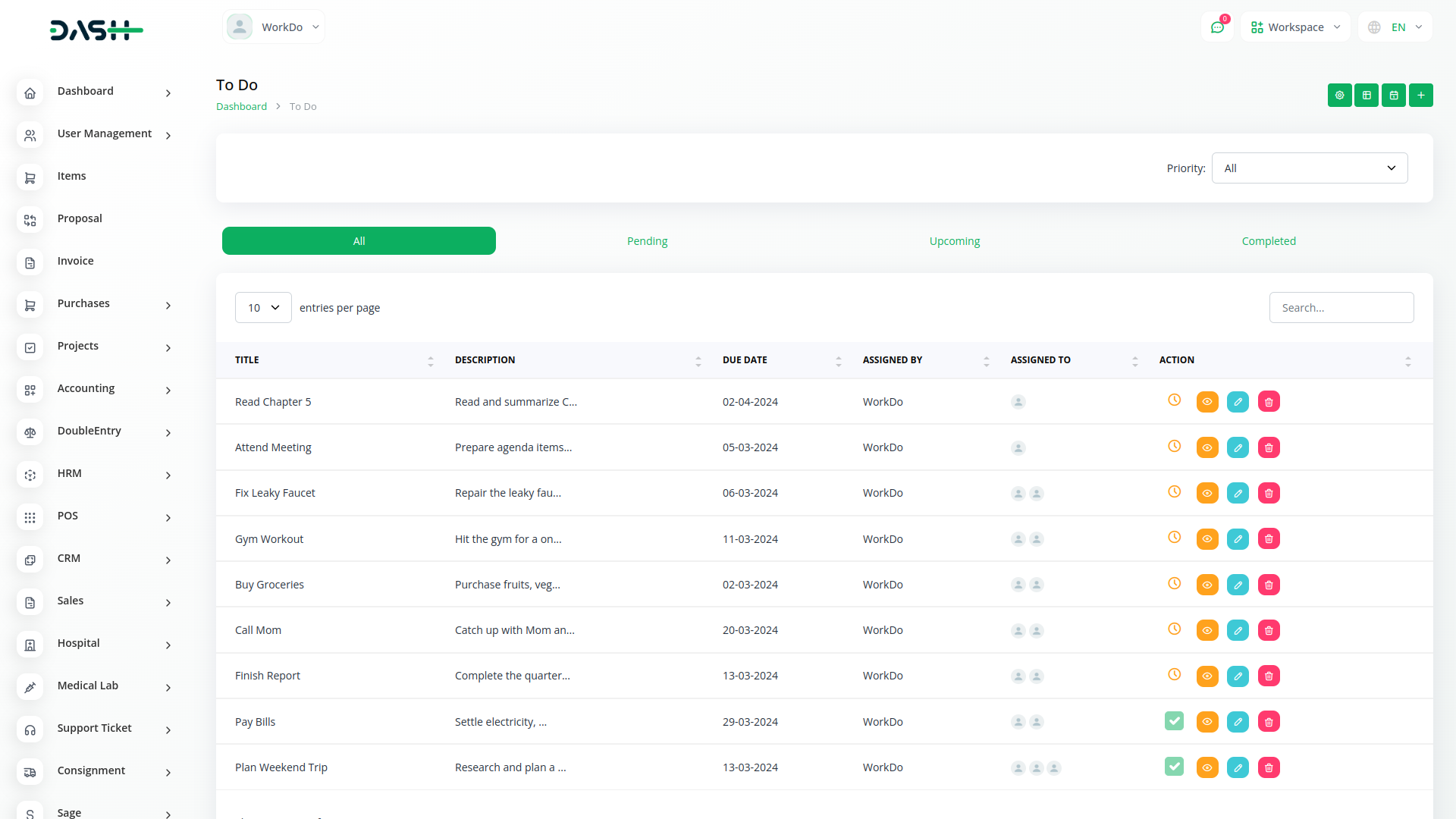Open the Priority filter dropdown
Viewport: 1456px width, 819px height.
coord(1309,168)
